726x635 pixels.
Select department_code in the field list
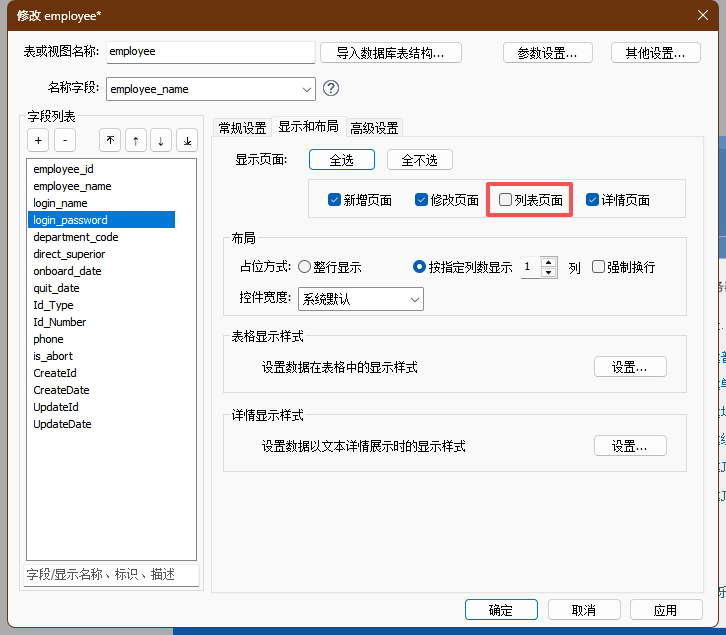[x=76, y=237]
